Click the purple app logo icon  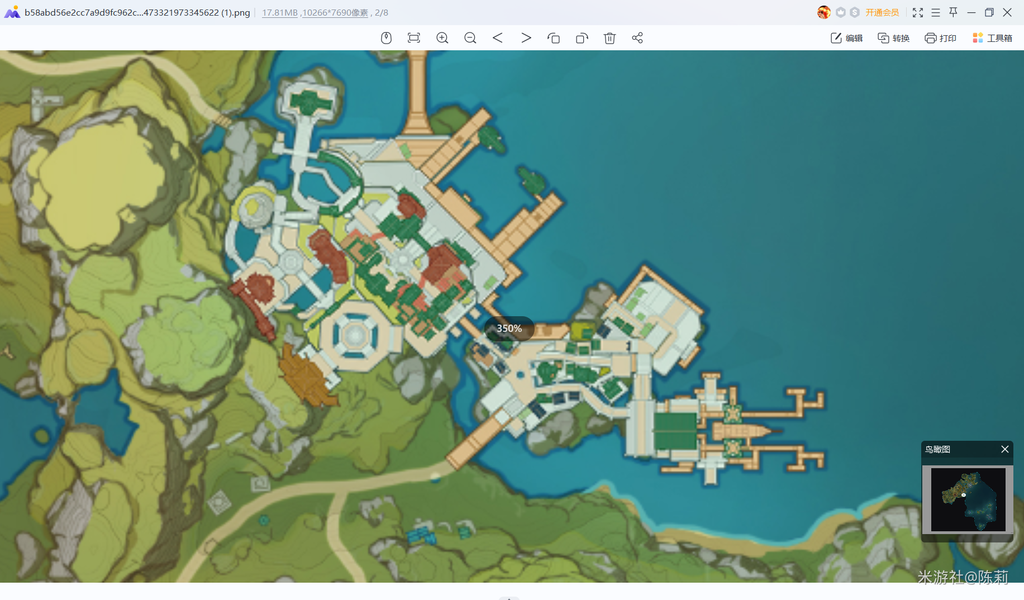[12, 12]
